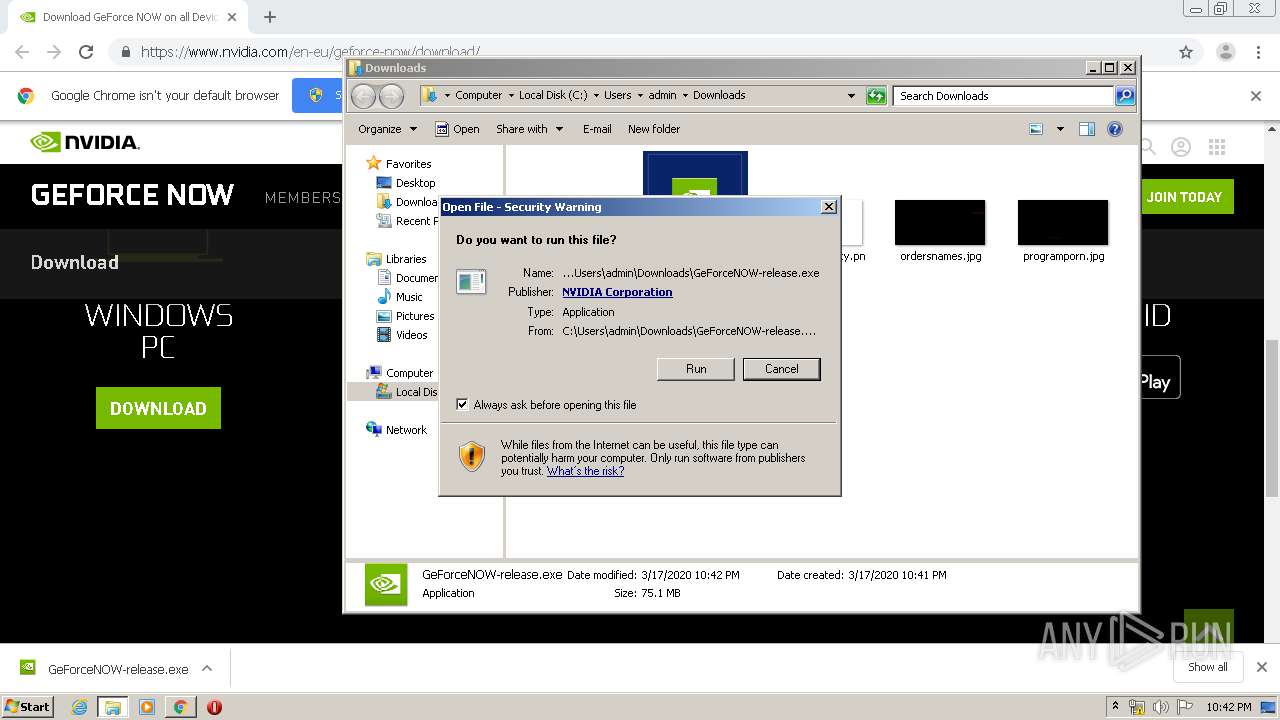Create a New folder in Downloads

click(x=654, y=129)
